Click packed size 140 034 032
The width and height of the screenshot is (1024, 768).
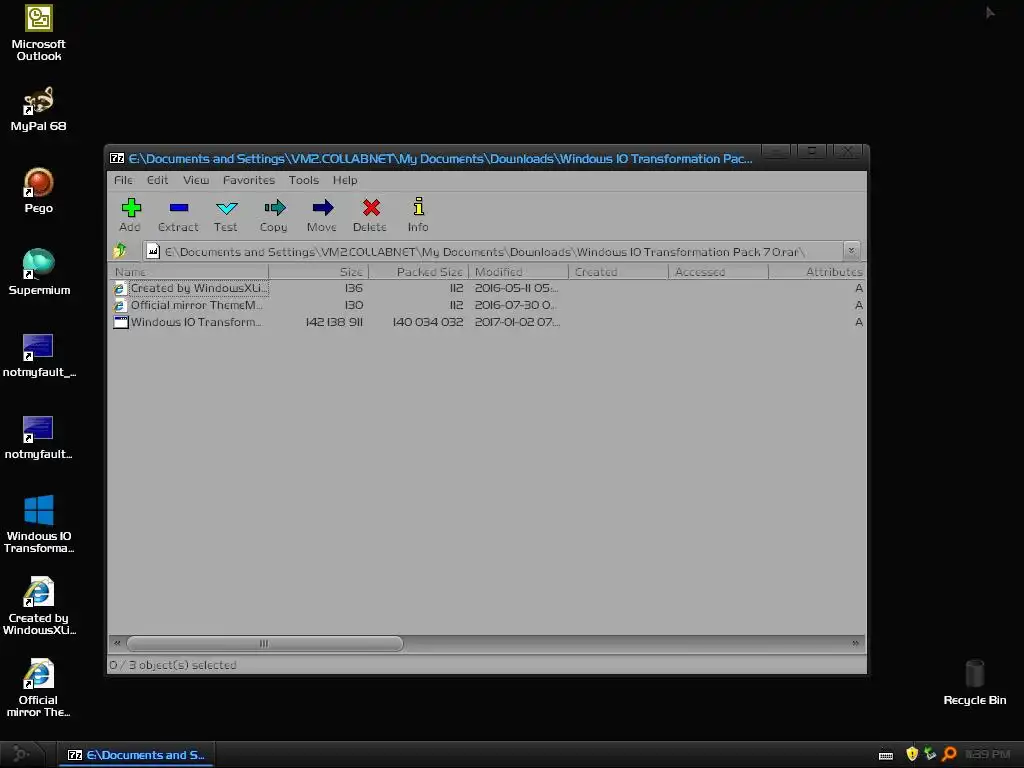tap(428, 322)
